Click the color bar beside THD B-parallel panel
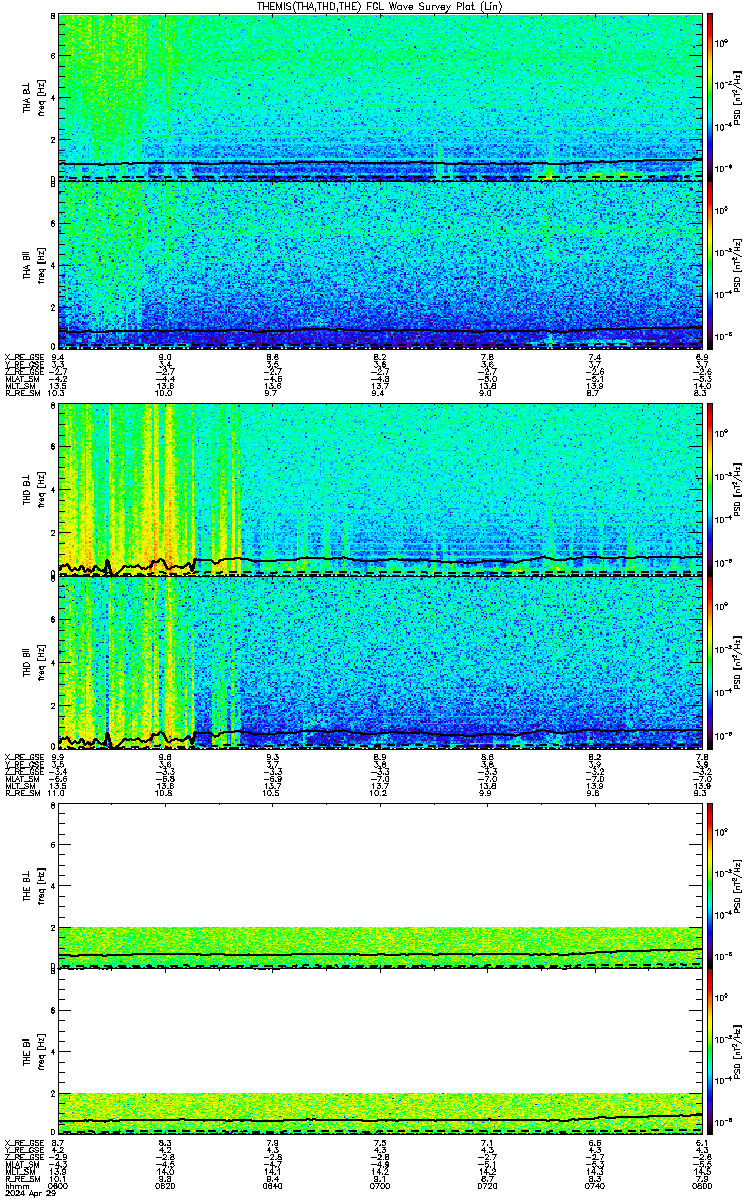The width and height of the screenshot is (750, 1200). click(710, 661)
